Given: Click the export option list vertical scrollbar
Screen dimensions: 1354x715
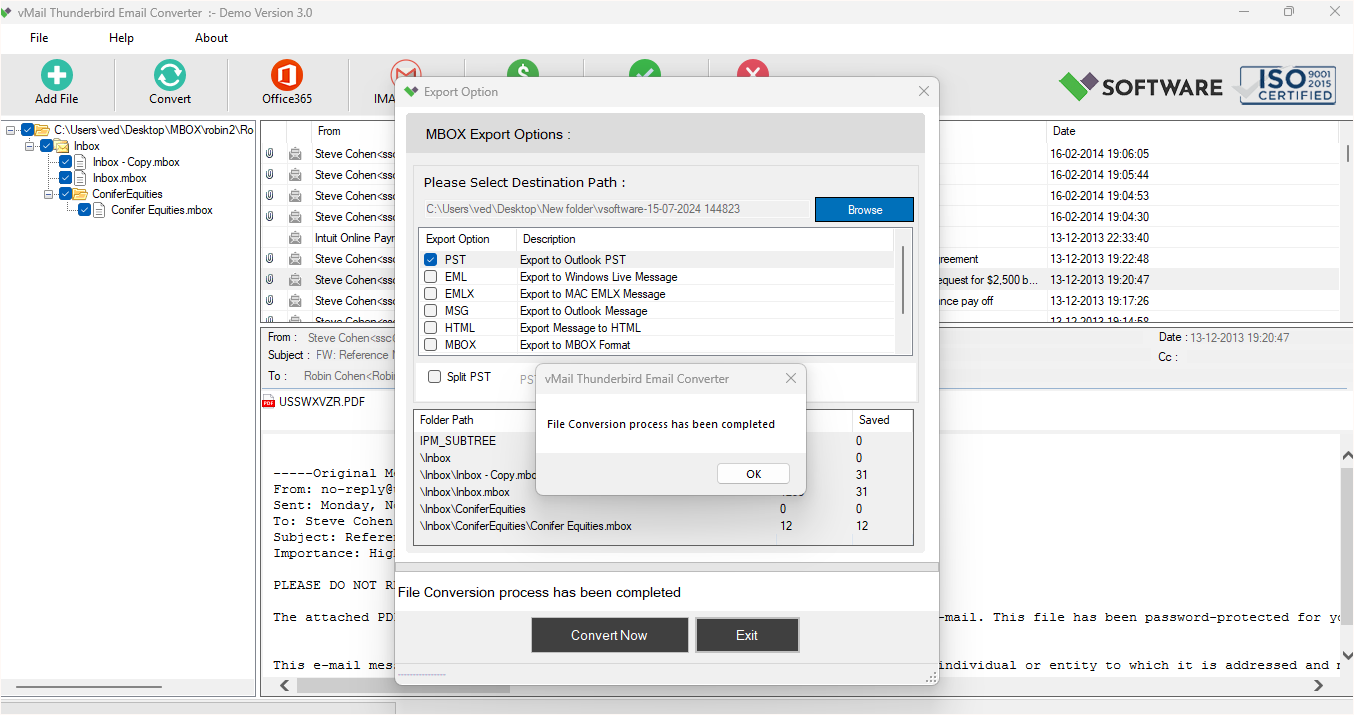Looking at the screenshot, I should tap(903, 280).
